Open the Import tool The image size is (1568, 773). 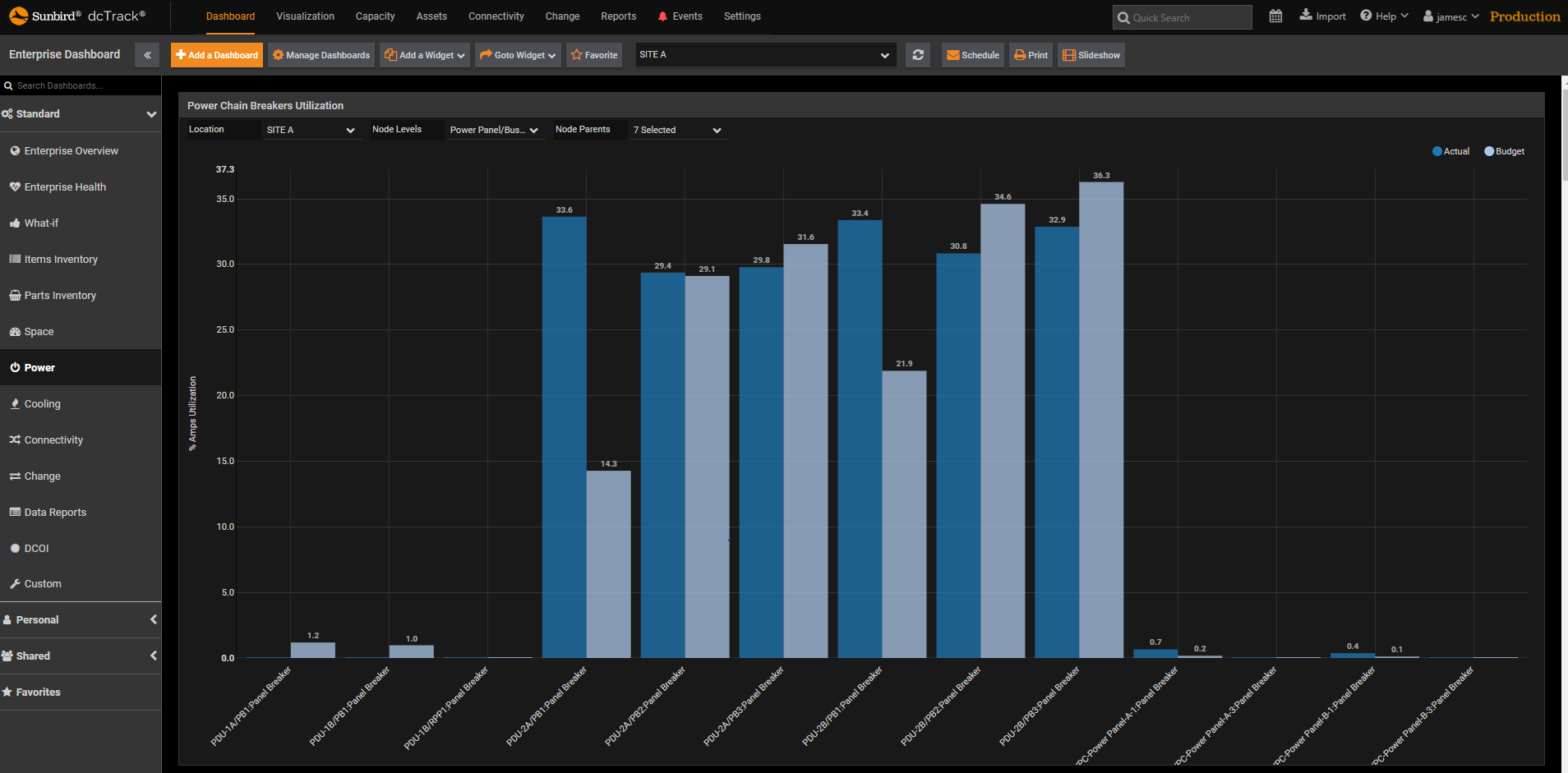coord(1321,16)
